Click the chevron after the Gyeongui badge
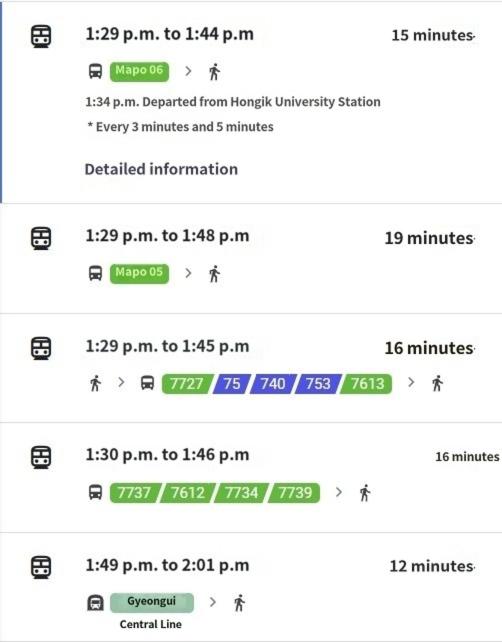 coord(213,602)
